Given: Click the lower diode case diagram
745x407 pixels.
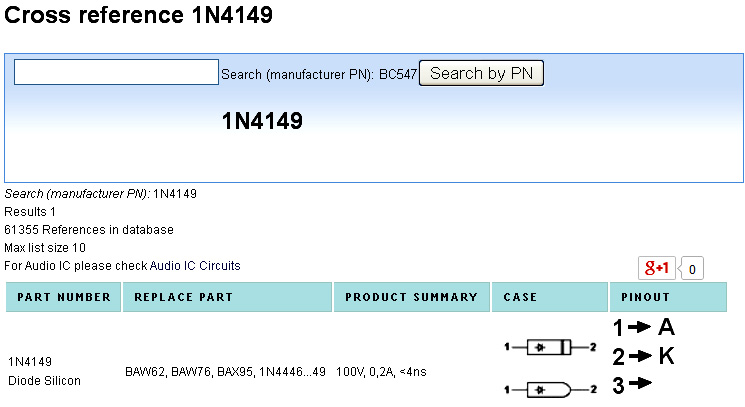Looking at the screenshot, I should (x=550, y=388).
